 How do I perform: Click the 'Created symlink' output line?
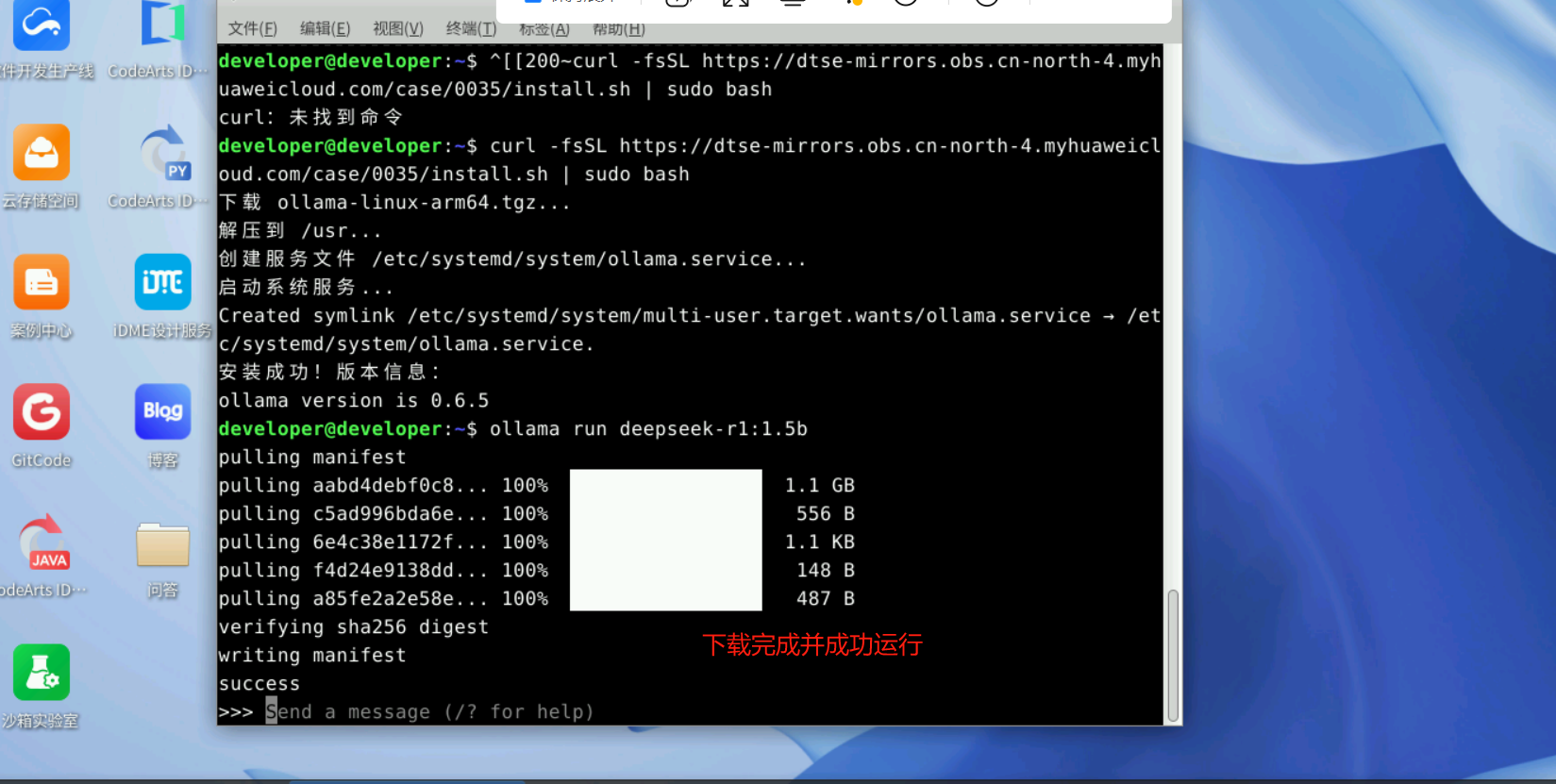coord(690,329)
